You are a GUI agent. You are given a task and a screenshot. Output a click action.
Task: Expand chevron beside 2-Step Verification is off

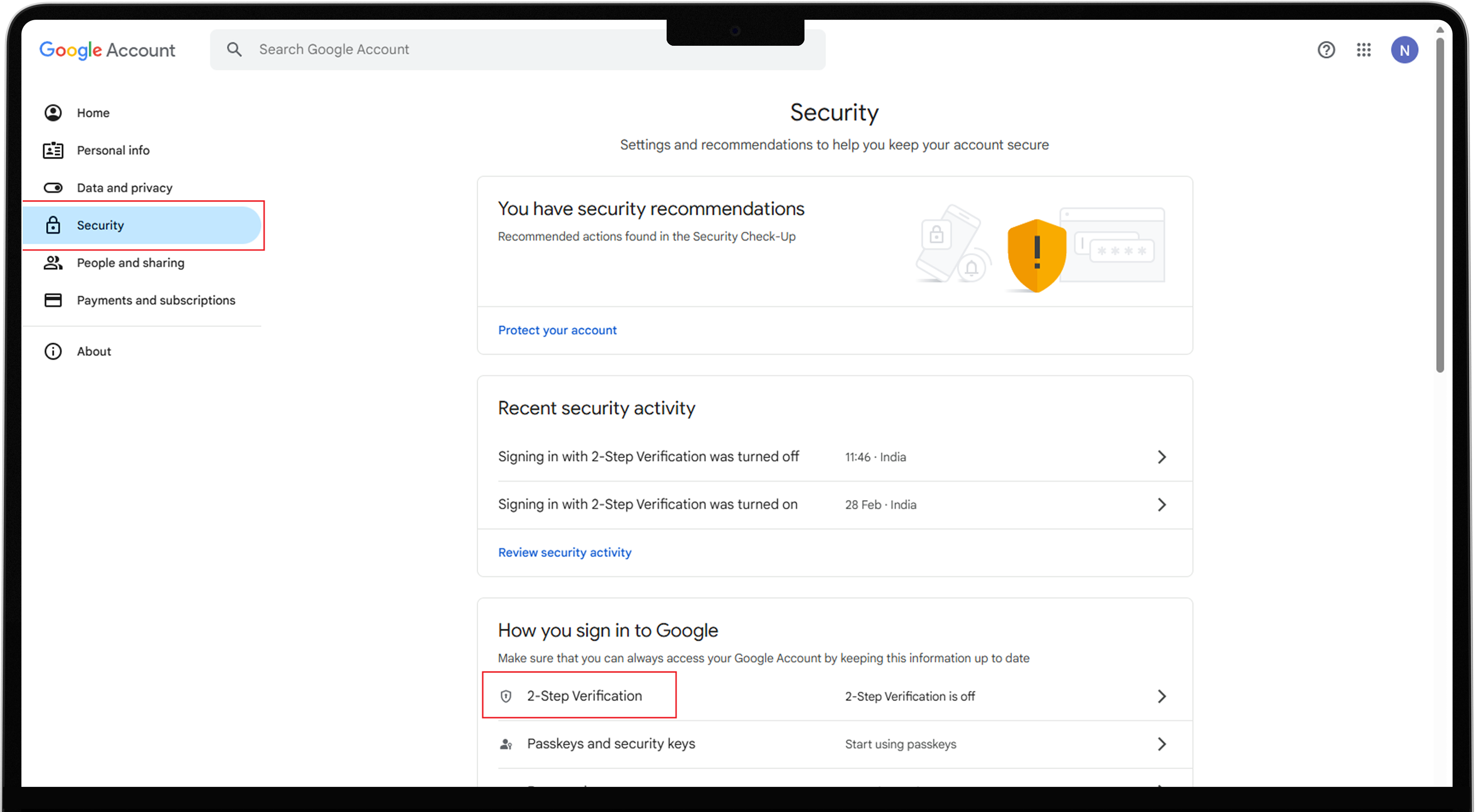coord(1161,696)
